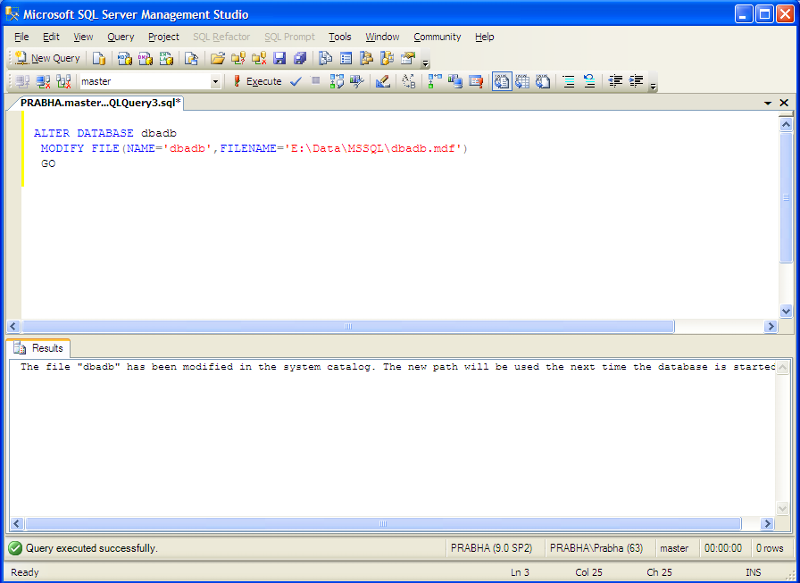Click the PRABHA (9.0 SP2) server status cell
The image size is (800, 583).
click(492, 548)
